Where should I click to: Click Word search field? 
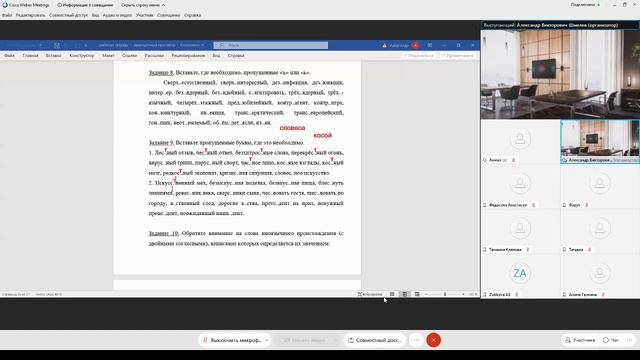[x=271, y=45]
